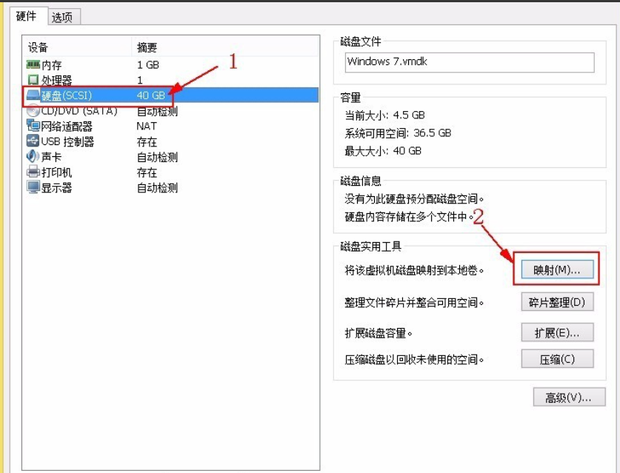Click the 摘要 column header
Viewport: 620px width, 473px height.
point(225,47)
